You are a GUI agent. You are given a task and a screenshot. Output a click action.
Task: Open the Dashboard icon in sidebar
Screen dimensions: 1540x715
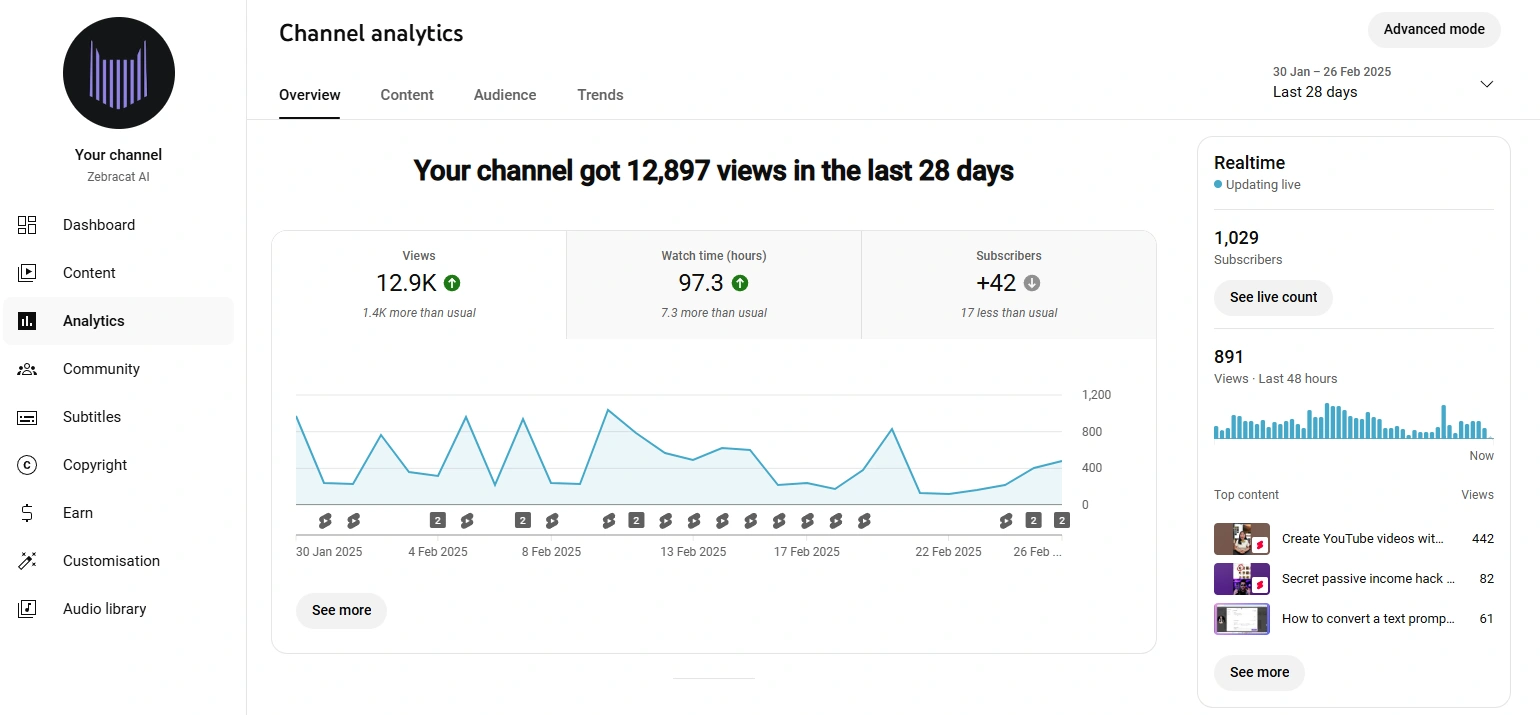[27, 225]
